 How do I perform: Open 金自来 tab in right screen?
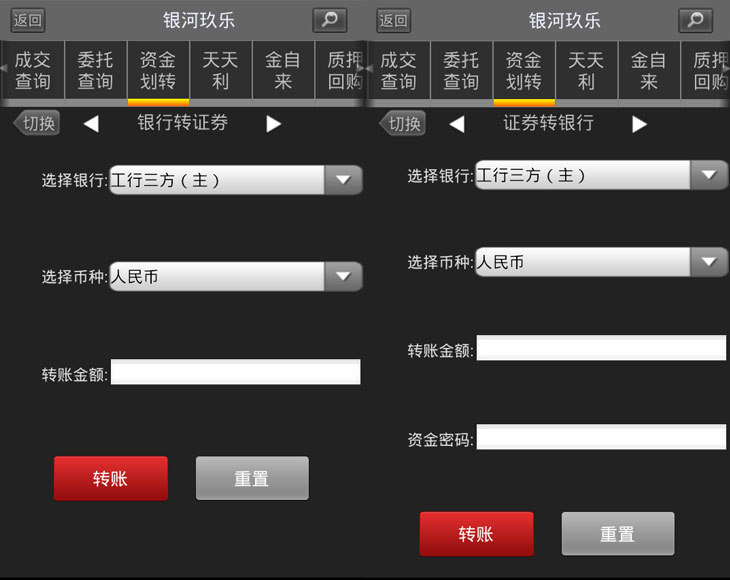pyautogui.click(x=649, y=70)
